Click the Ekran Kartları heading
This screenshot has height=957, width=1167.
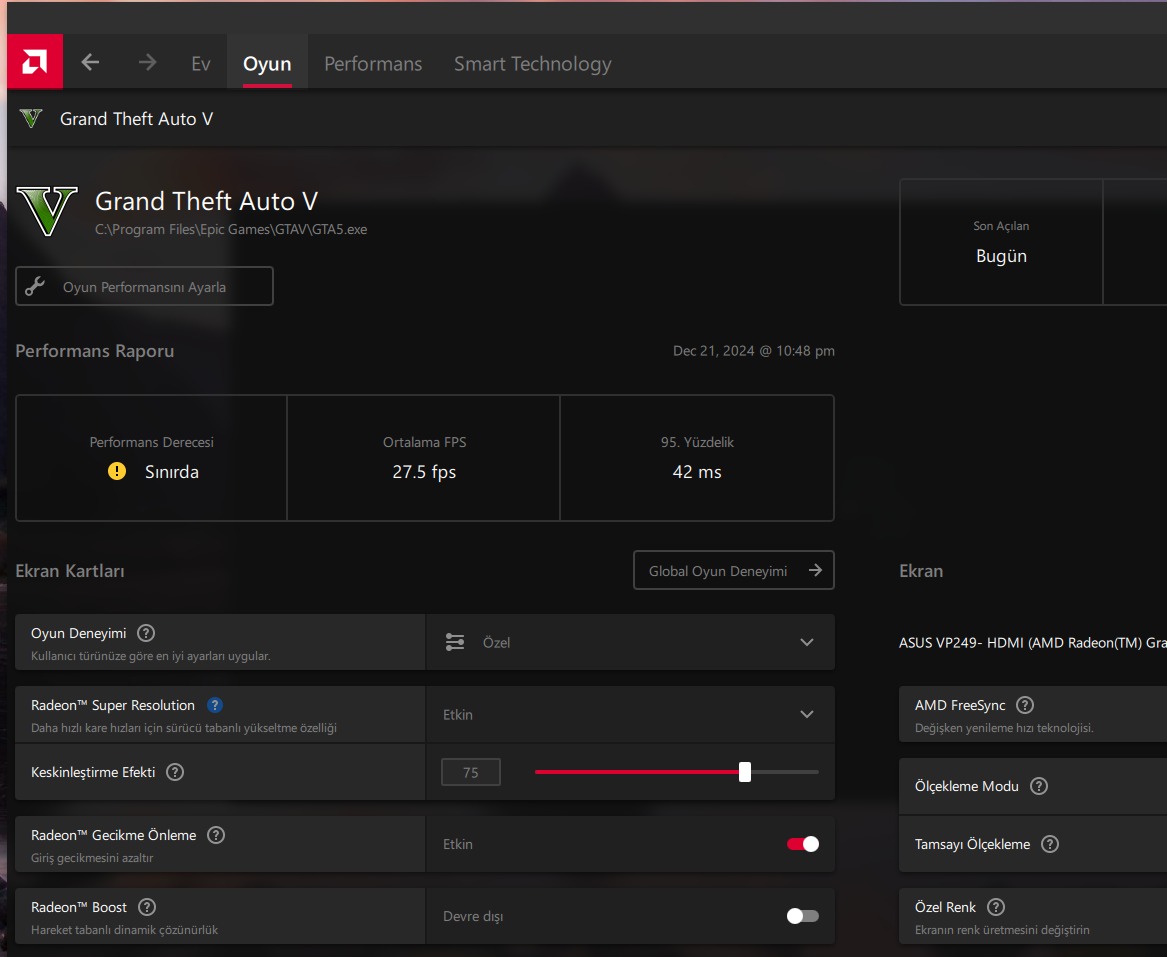[70, 571]
